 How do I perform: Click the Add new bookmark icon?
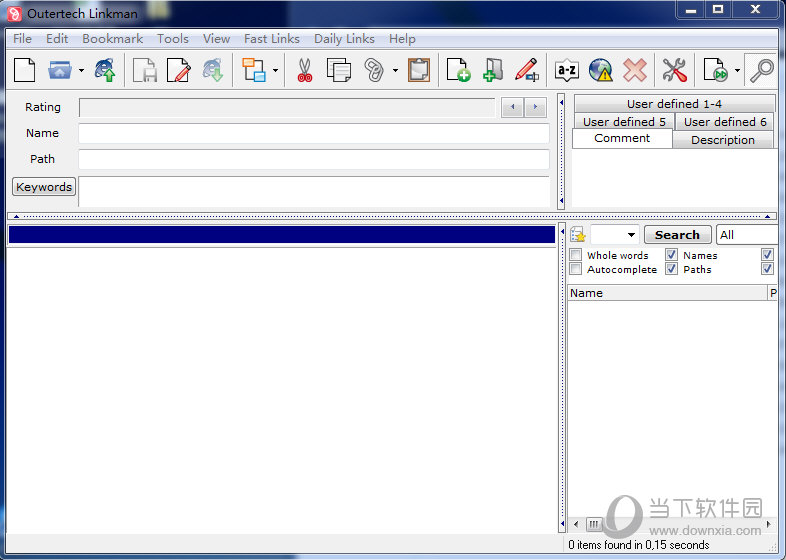pos(458,70)
